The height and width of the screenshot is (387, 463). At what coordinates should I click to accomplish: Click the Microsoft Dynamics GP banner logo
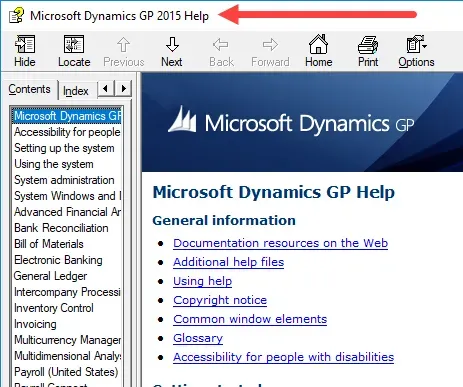tap(291, 123)
